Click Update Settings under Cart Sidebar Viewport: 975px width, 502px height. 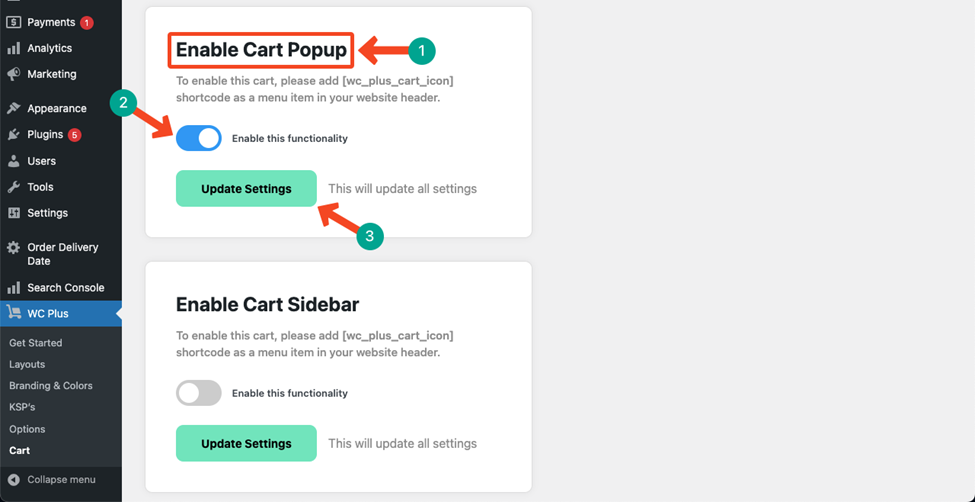[x=246, y=444]
